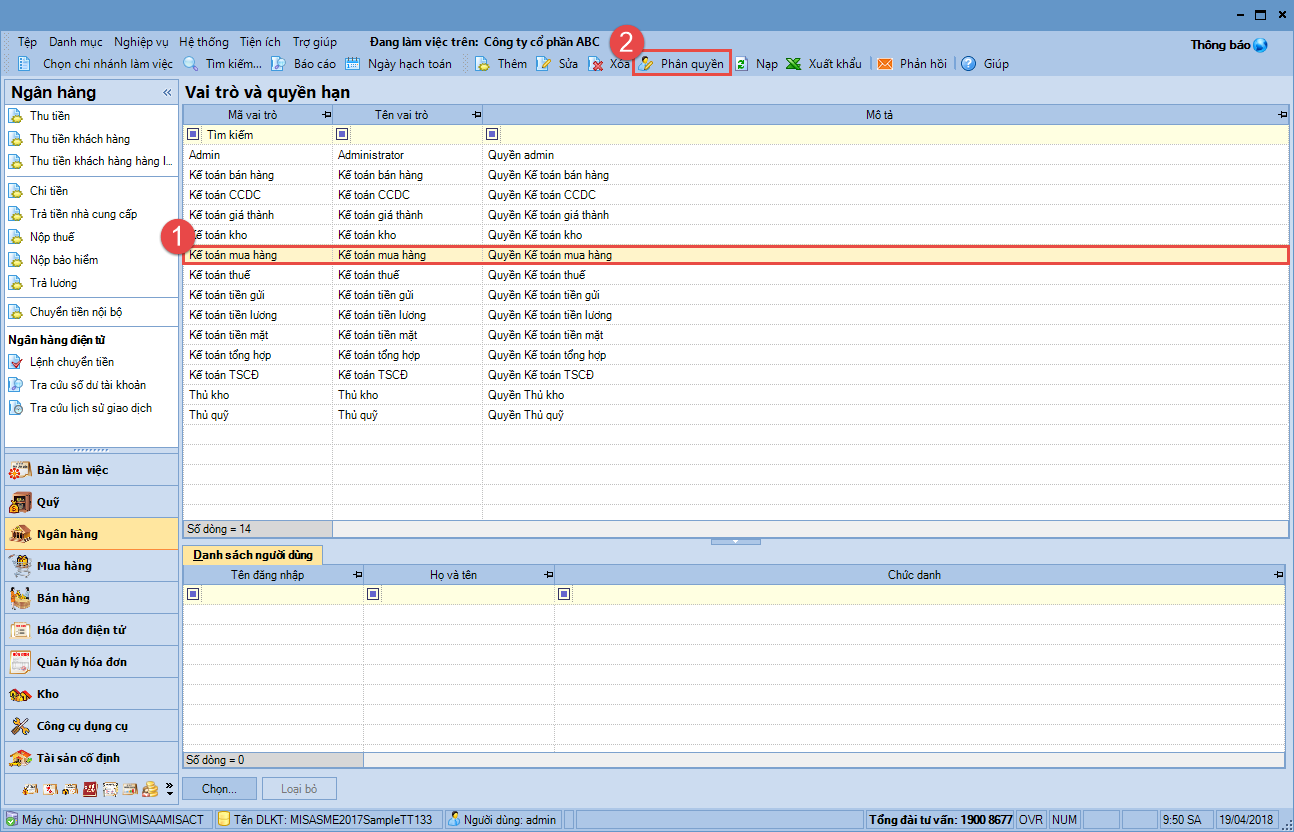The image size is (1294, 832).
Task: Click the Sửa (Edit) toolbar icon
Action: (544, 64)
